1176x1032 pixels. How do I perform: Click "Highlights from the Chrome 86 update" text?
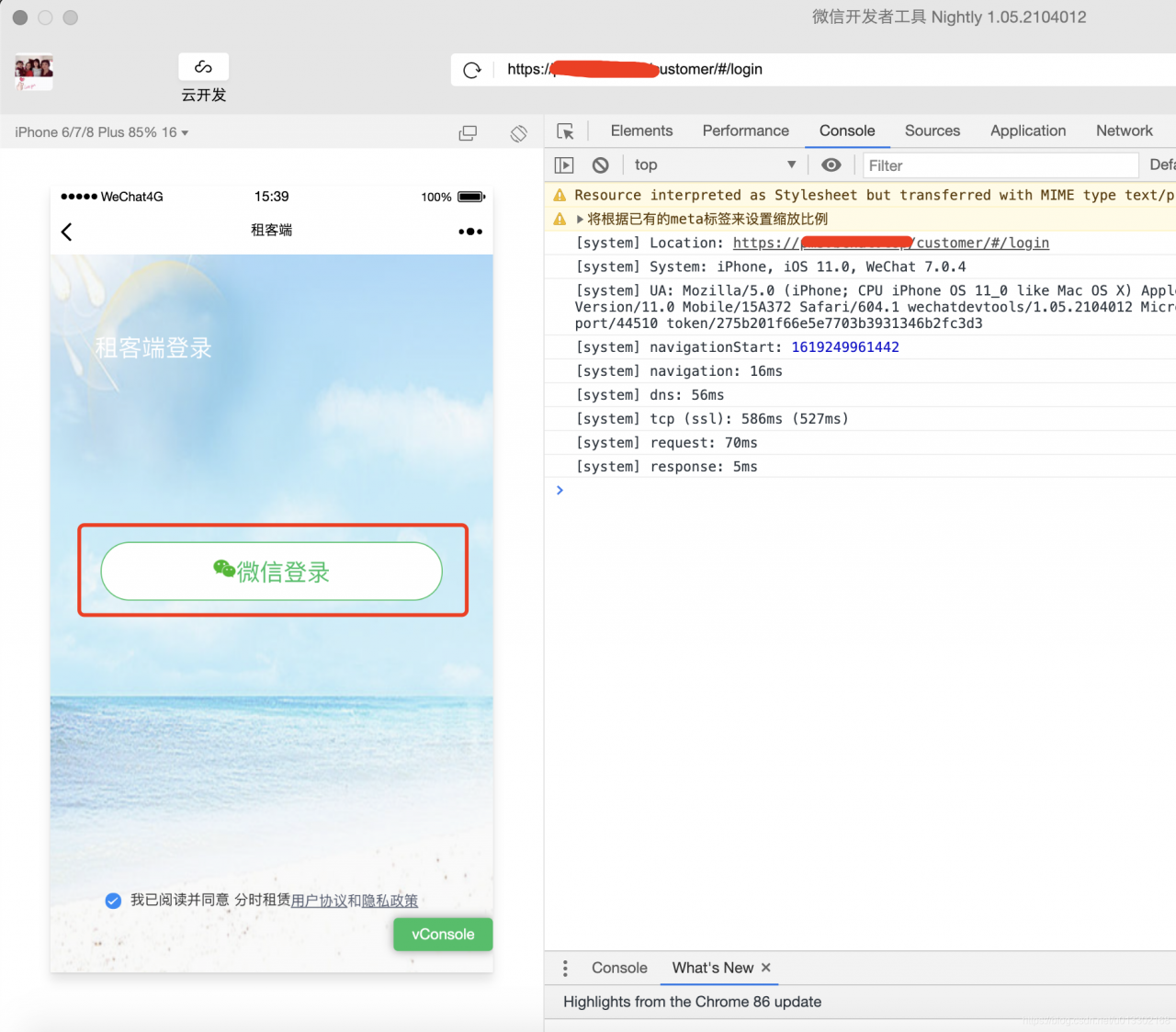pyautogui.click(x=693, y=1002)
